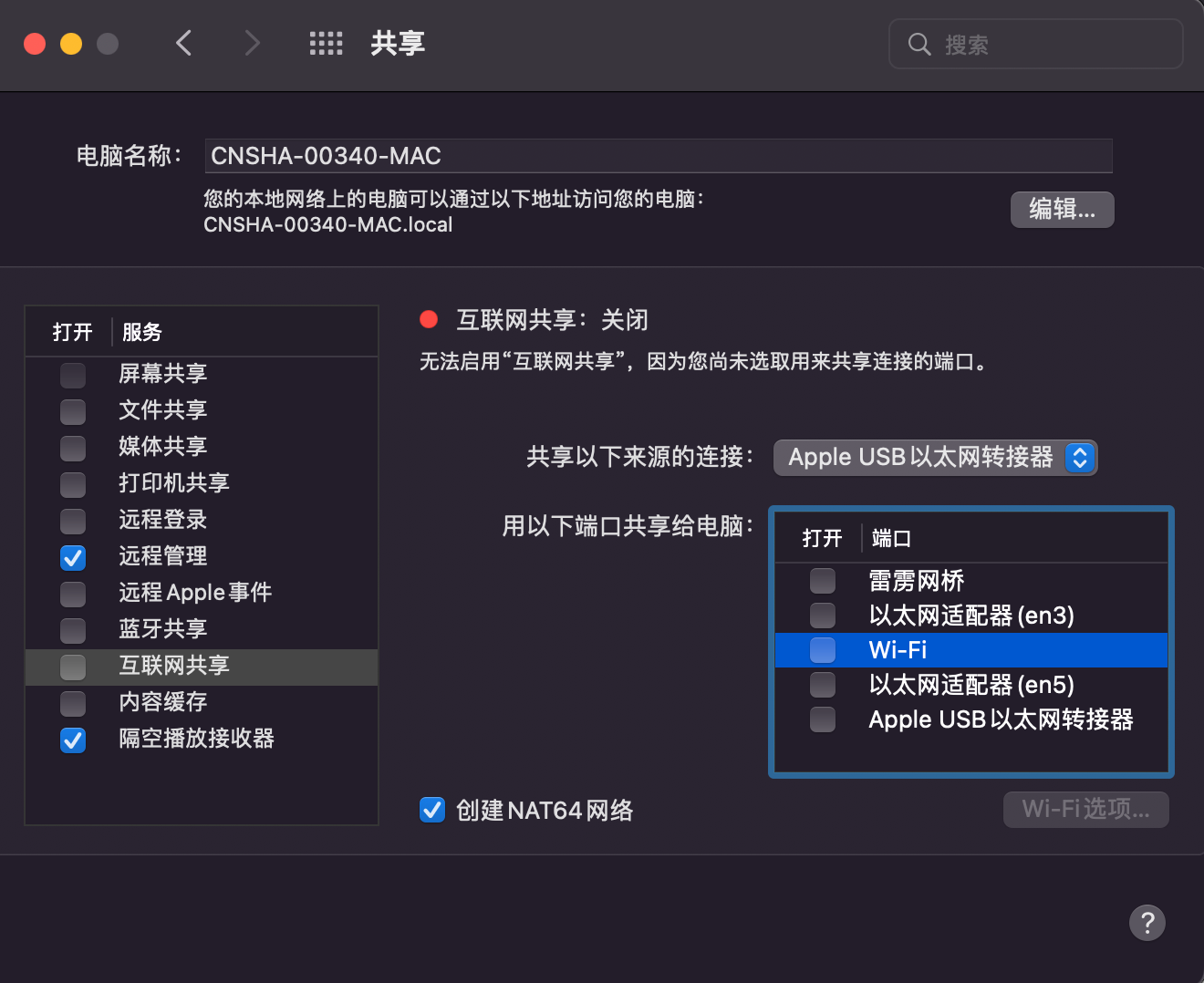This screenshot has height=983, width=1204.
Task: Click the red status indicator dot
Action: pyautogui.click(x=429, y=319)
